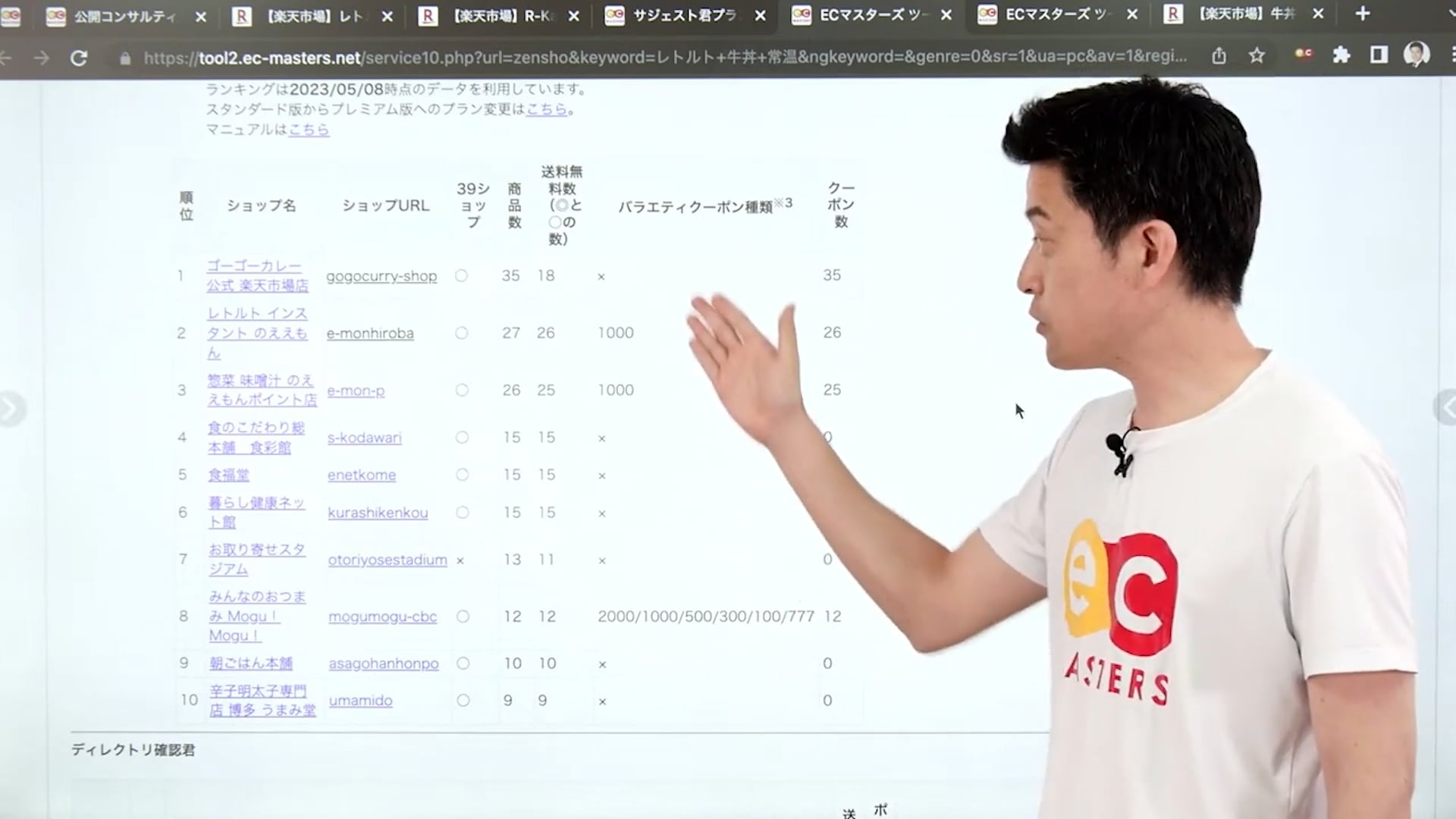Image resolution: width=1456 pixels, height=819 pixels.
Task: Click the address bar URL field
Action: (x=665, y=57)
